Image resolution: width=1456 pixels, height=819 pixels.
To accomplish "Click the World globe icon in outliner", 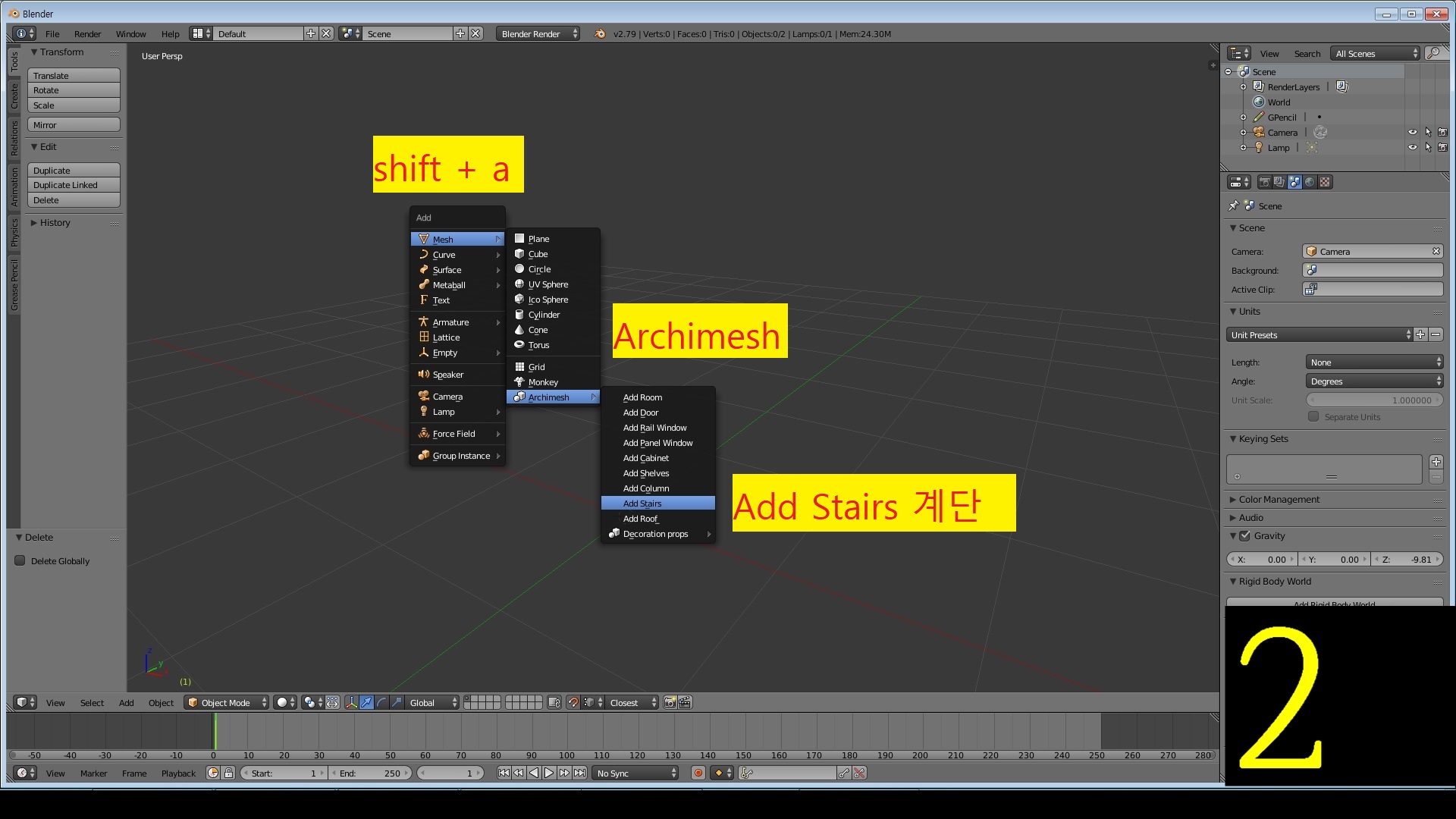I will pos(1259,102).
